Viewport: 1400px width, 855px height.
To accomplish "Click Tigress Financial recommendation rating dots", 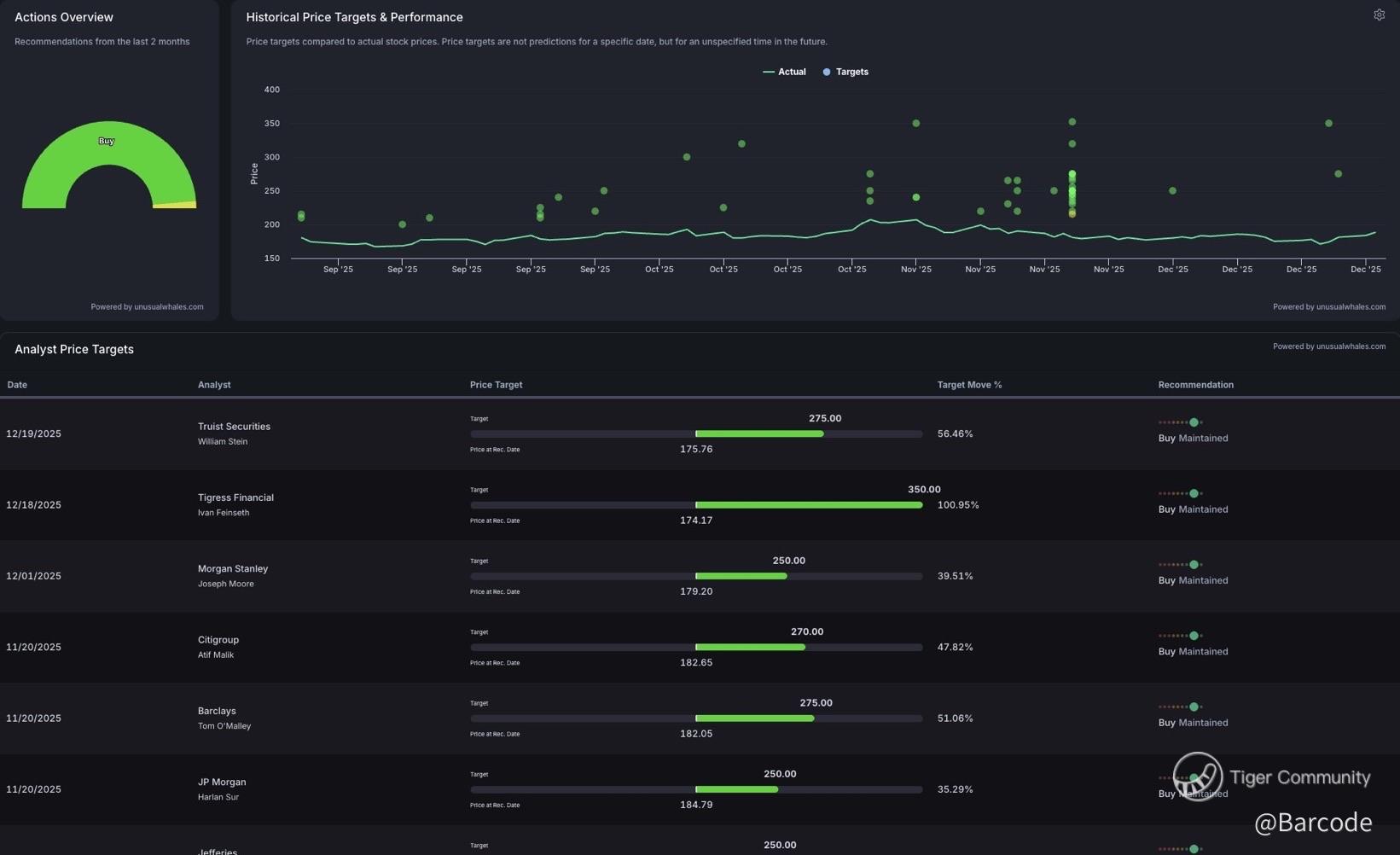I will pyautogui.click(x=1181, y=493).
